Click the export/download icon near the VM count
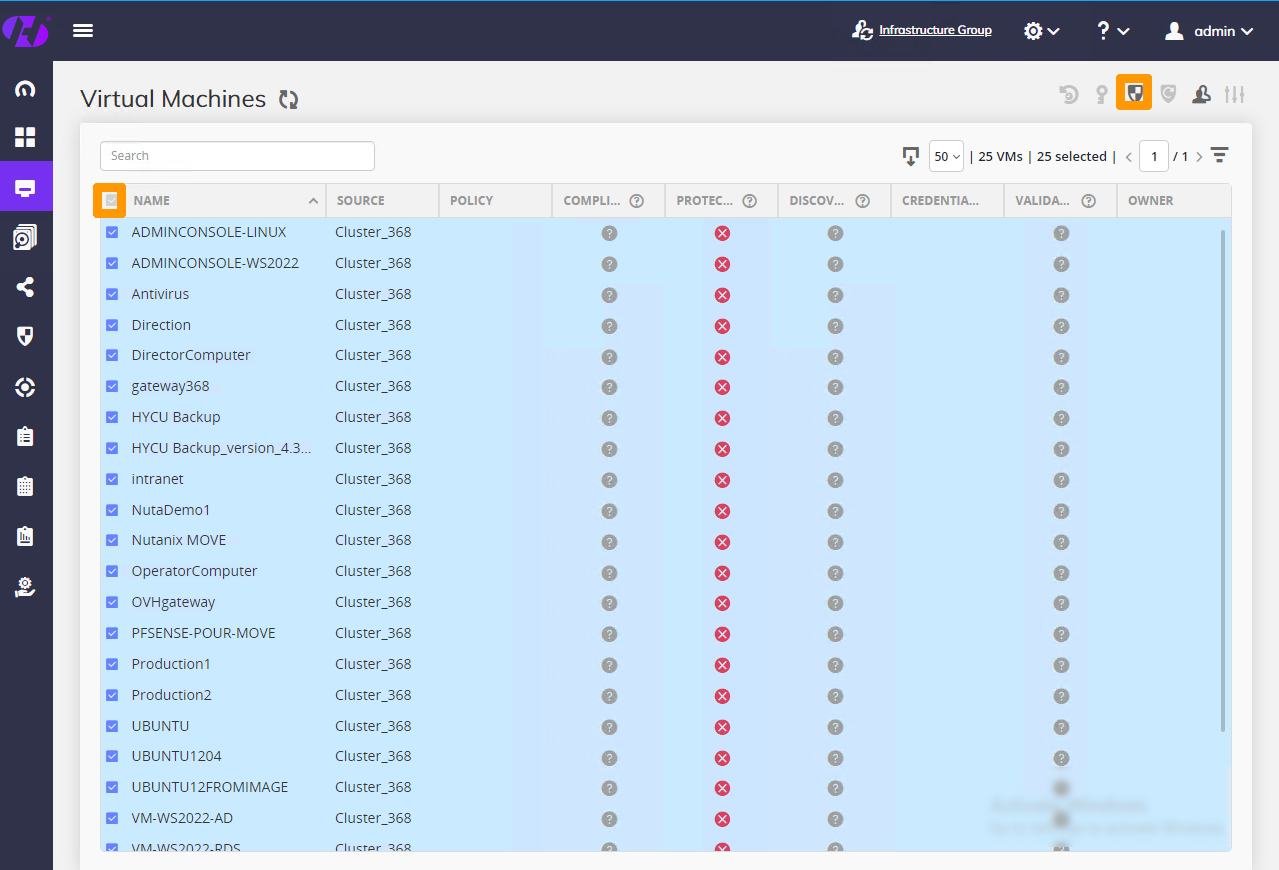Viewport: 1279px width, 870px height. coord(910,156)
